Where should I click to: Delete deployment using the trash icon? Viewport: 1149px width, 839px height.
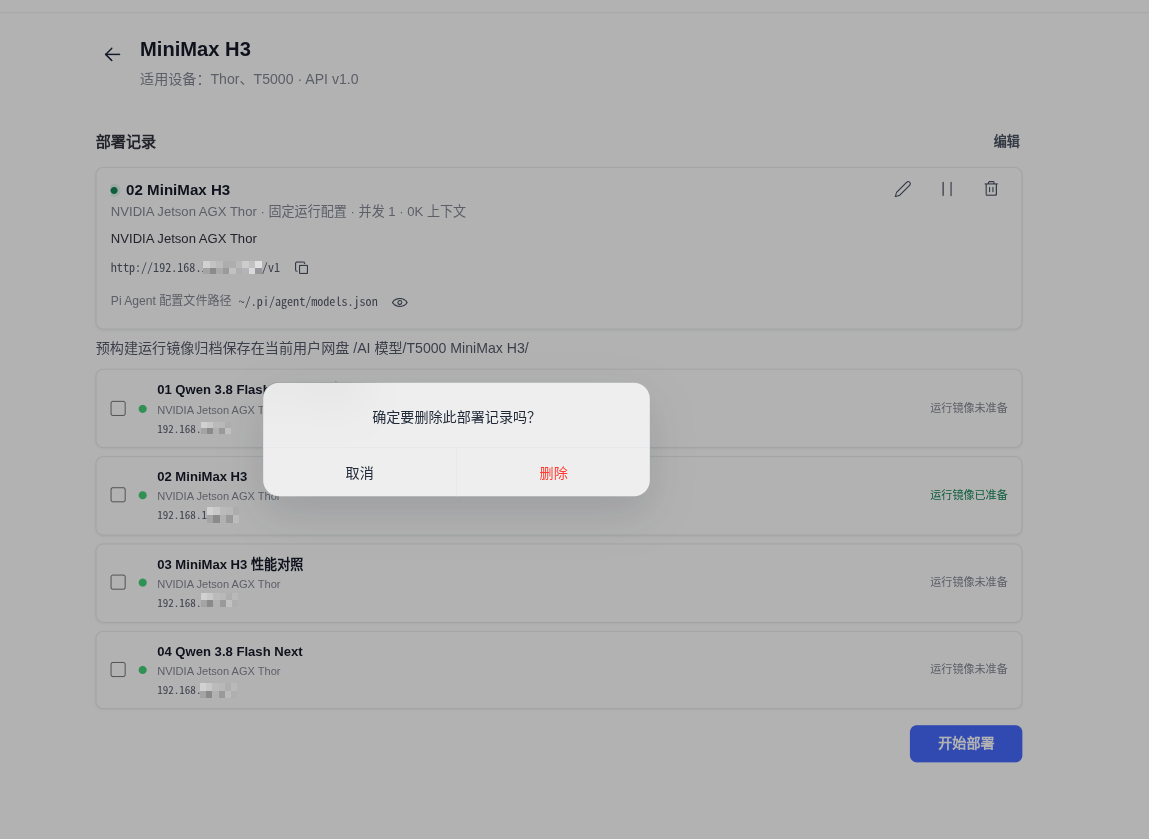991,189
